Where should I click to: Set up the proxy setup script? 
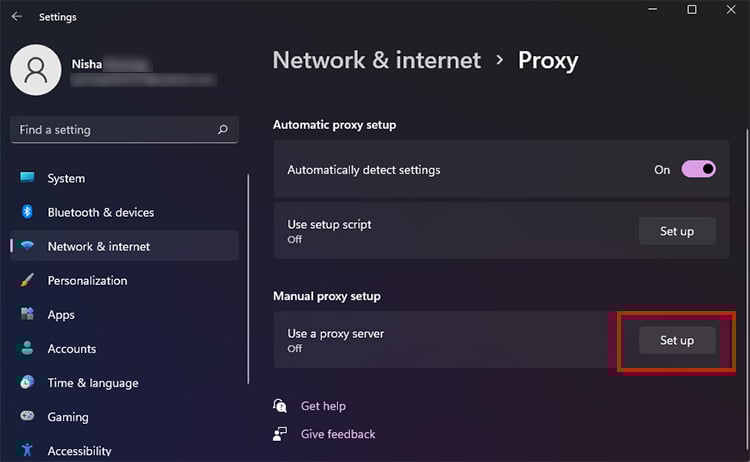(x=677, y=232)
